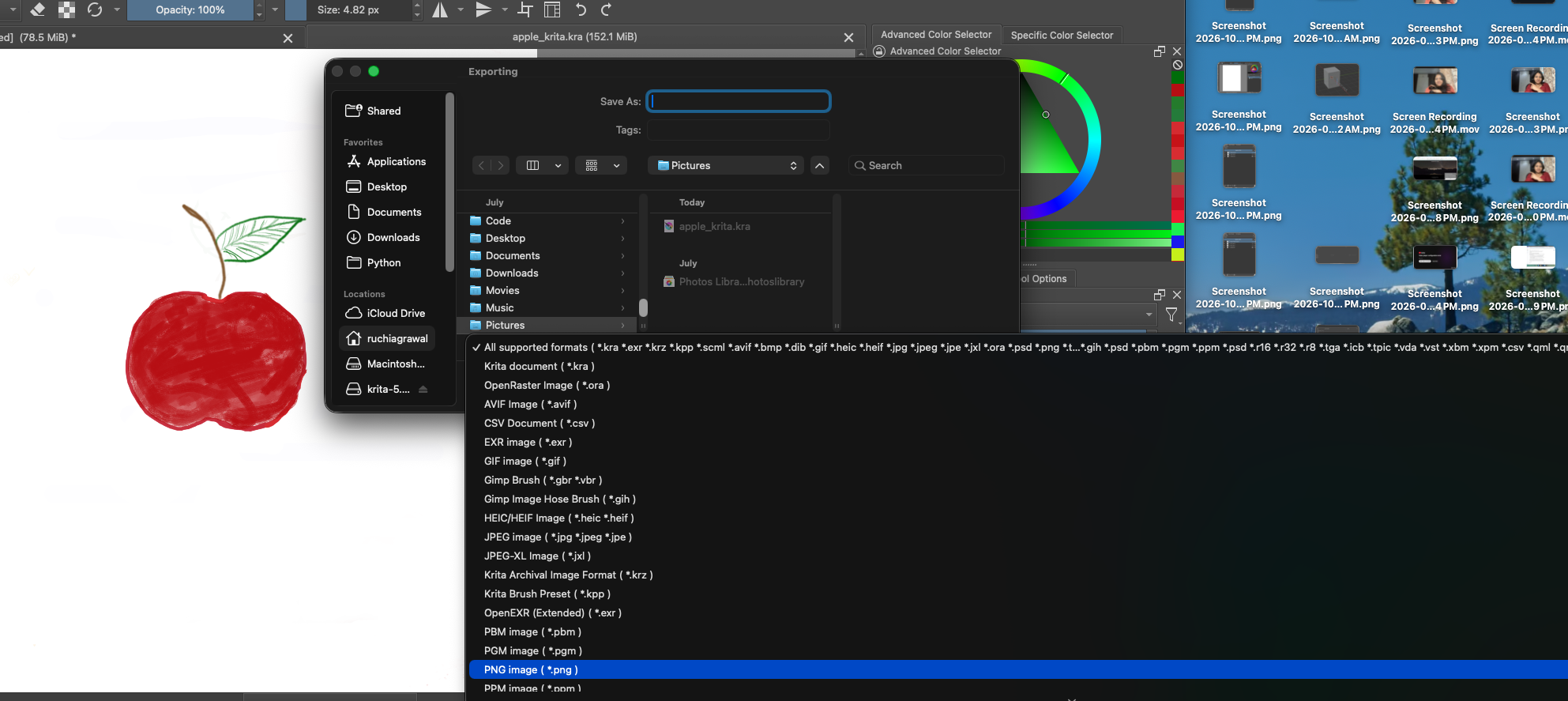This screenshot has height=701, width=1568.
Task: Adjust the Opacity slider in toolbar
Action: [190, 9]
